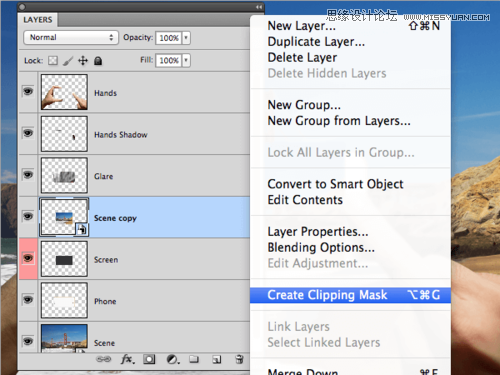Screen dimensions: 500x375
Task: Select the layer named Phone
Action: [x=105, y=301]
